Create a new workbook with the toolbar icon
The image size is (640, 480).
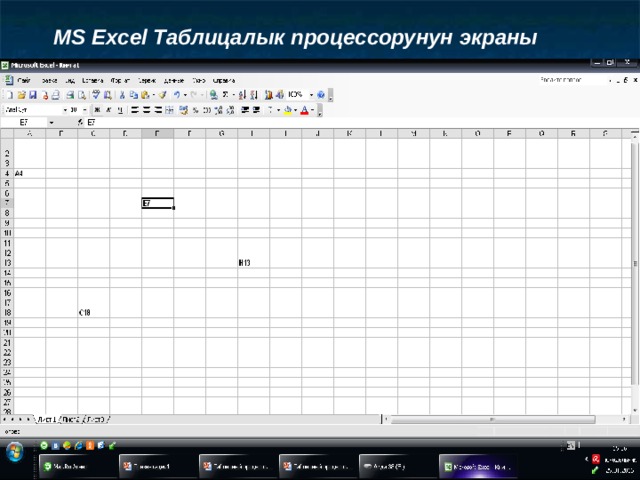point(9,95)
